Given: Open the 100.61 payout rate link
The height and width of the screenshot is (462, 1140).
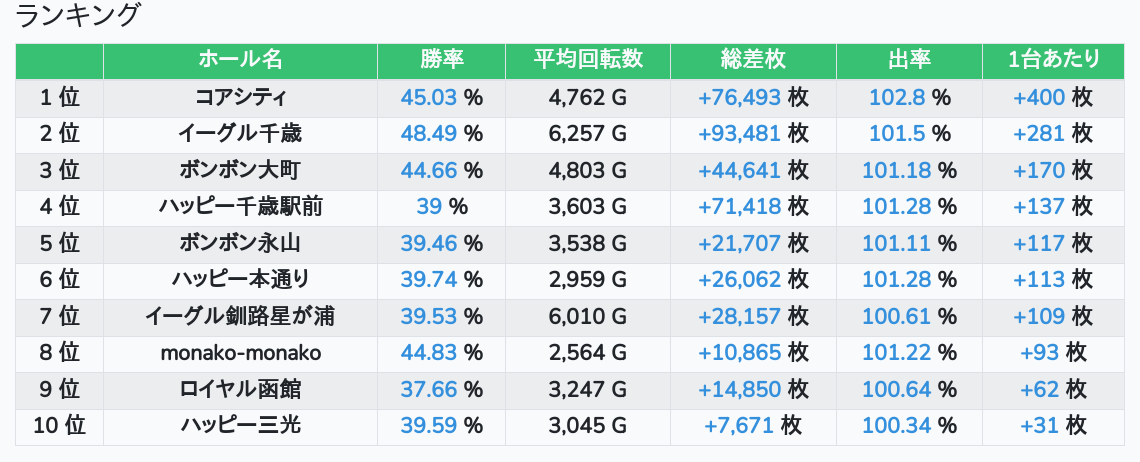Looking at the screenshot, I should coord(897,317).
